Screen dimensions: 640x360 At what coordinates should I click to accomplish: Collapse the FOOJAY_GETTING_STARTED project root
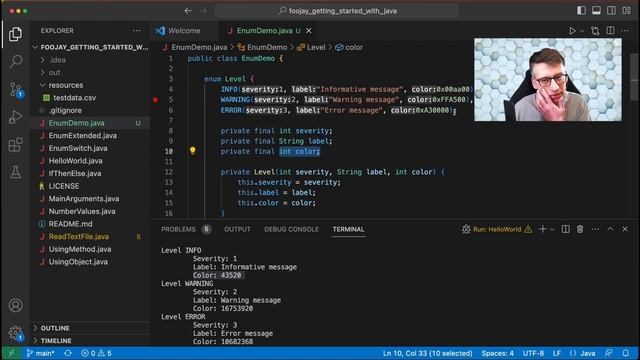(91, 47)
